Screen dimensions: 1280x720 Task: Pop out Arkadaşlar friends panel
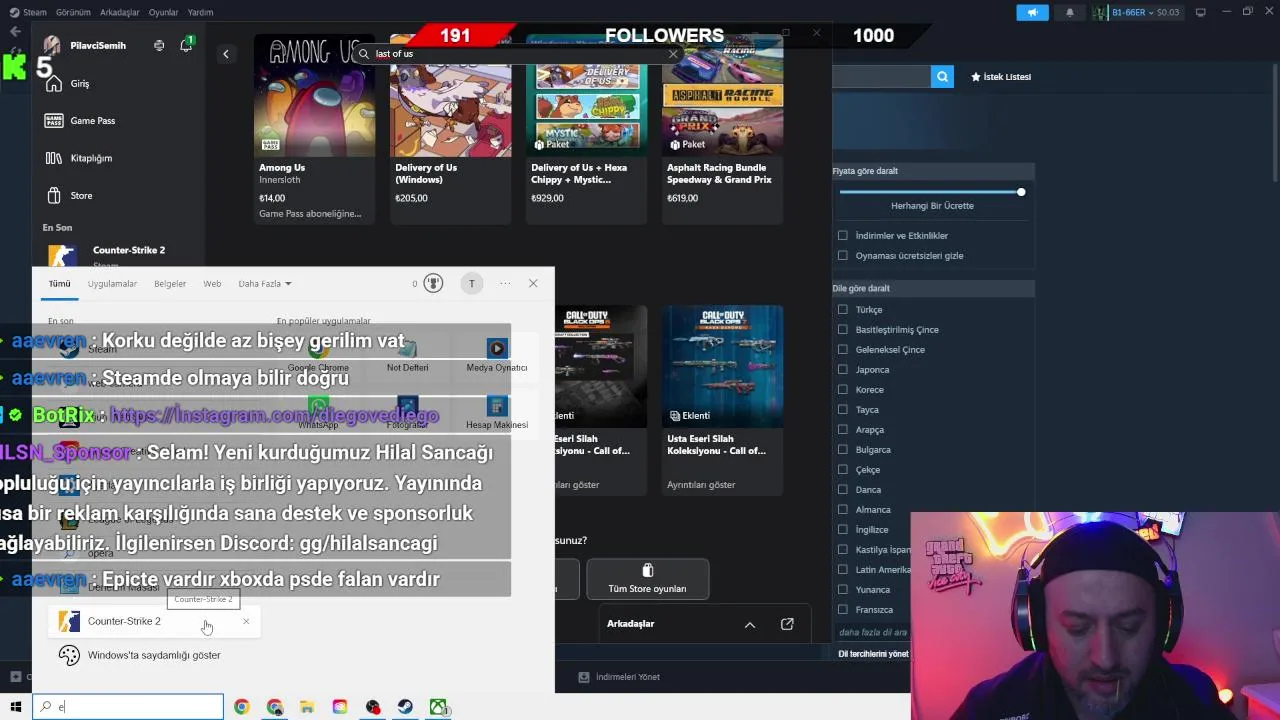tap(787, 624)
